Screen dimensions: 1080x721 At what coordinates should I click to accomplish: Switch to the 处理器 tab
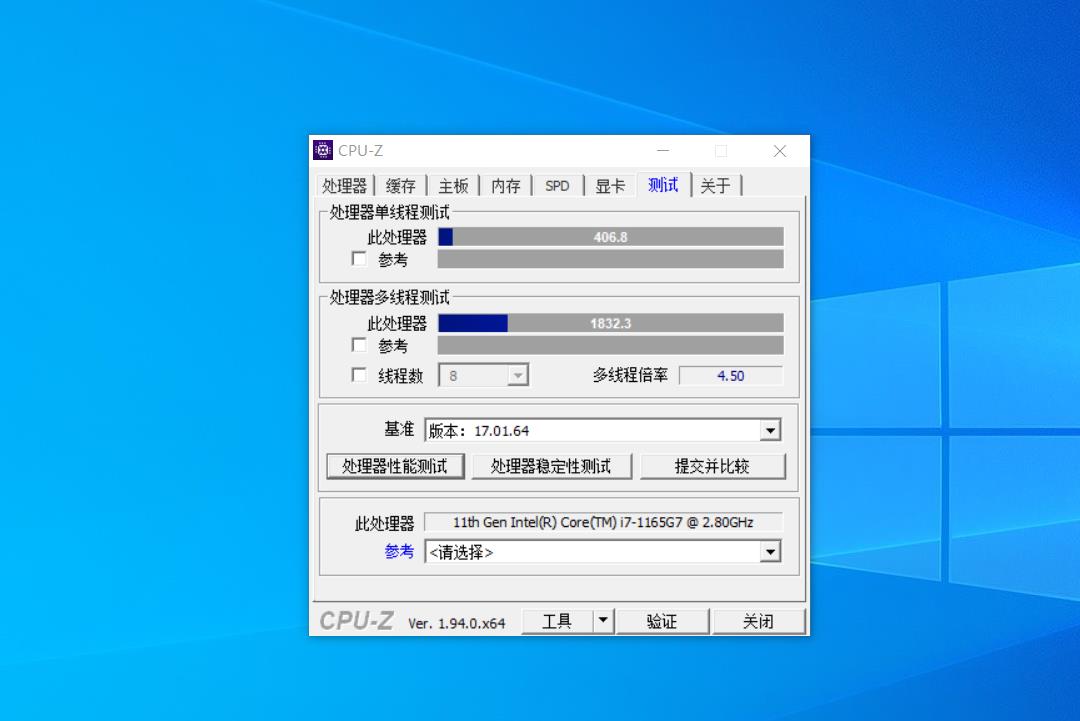346,184
